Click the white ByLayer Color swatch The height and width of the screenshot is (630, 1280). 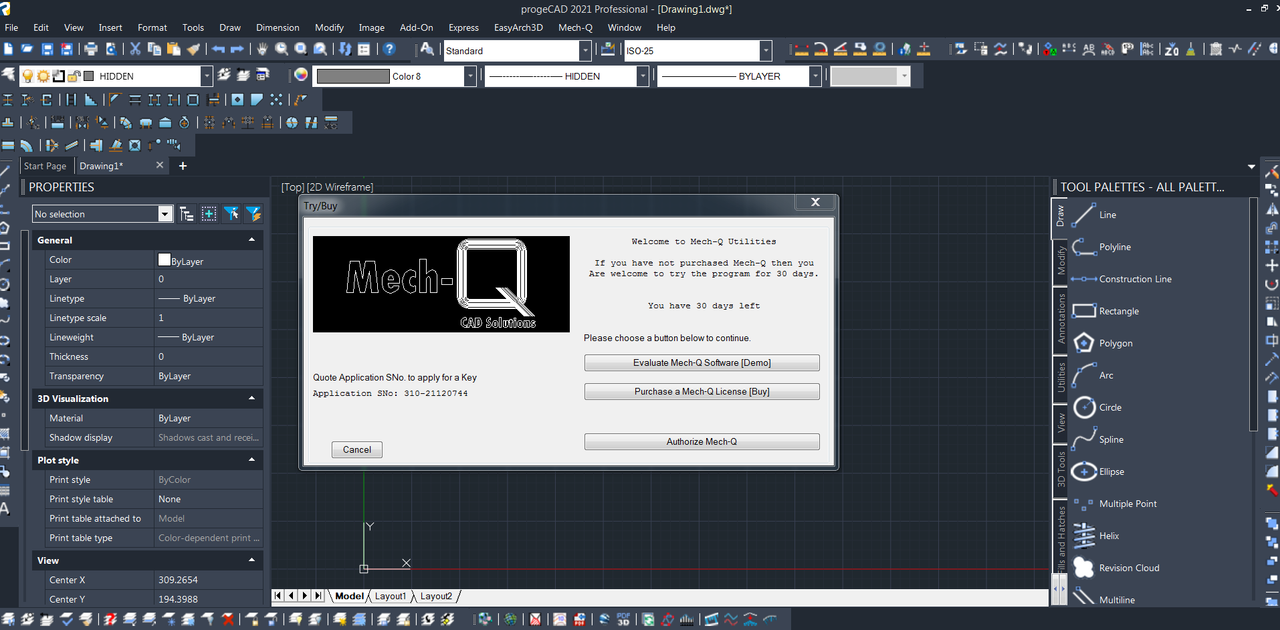tap(164, 260)
